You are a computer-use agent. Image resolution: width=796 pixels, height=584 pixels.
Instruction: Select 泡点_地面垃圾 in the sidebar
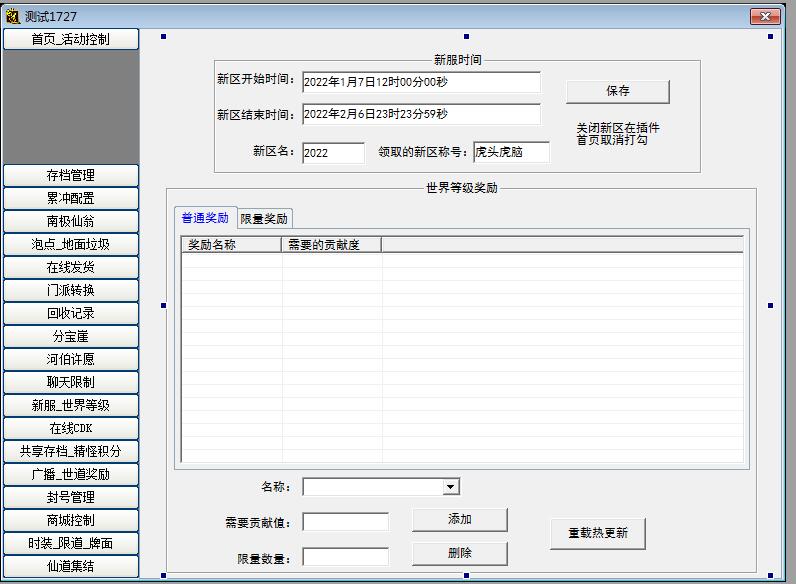pos(70,244)
